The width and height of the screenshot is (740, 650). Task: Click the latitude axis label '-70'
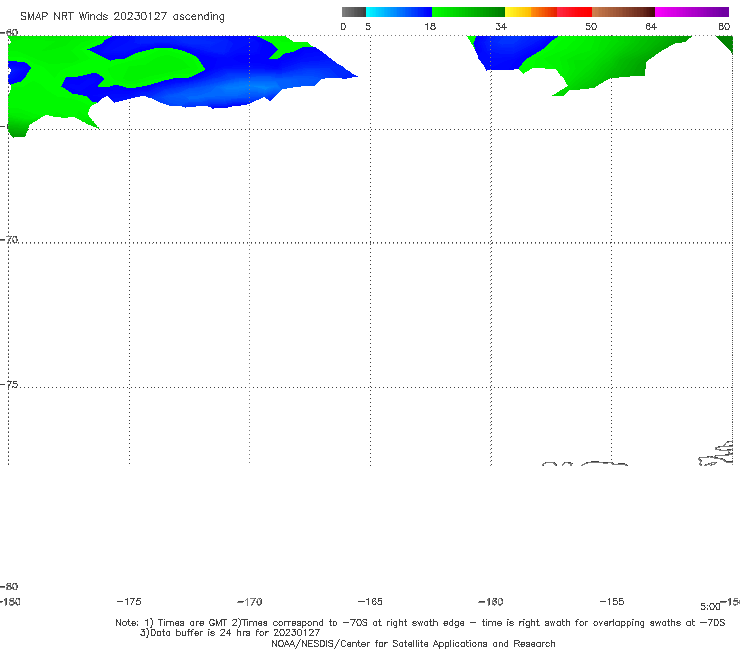click(x=9, y=240)
